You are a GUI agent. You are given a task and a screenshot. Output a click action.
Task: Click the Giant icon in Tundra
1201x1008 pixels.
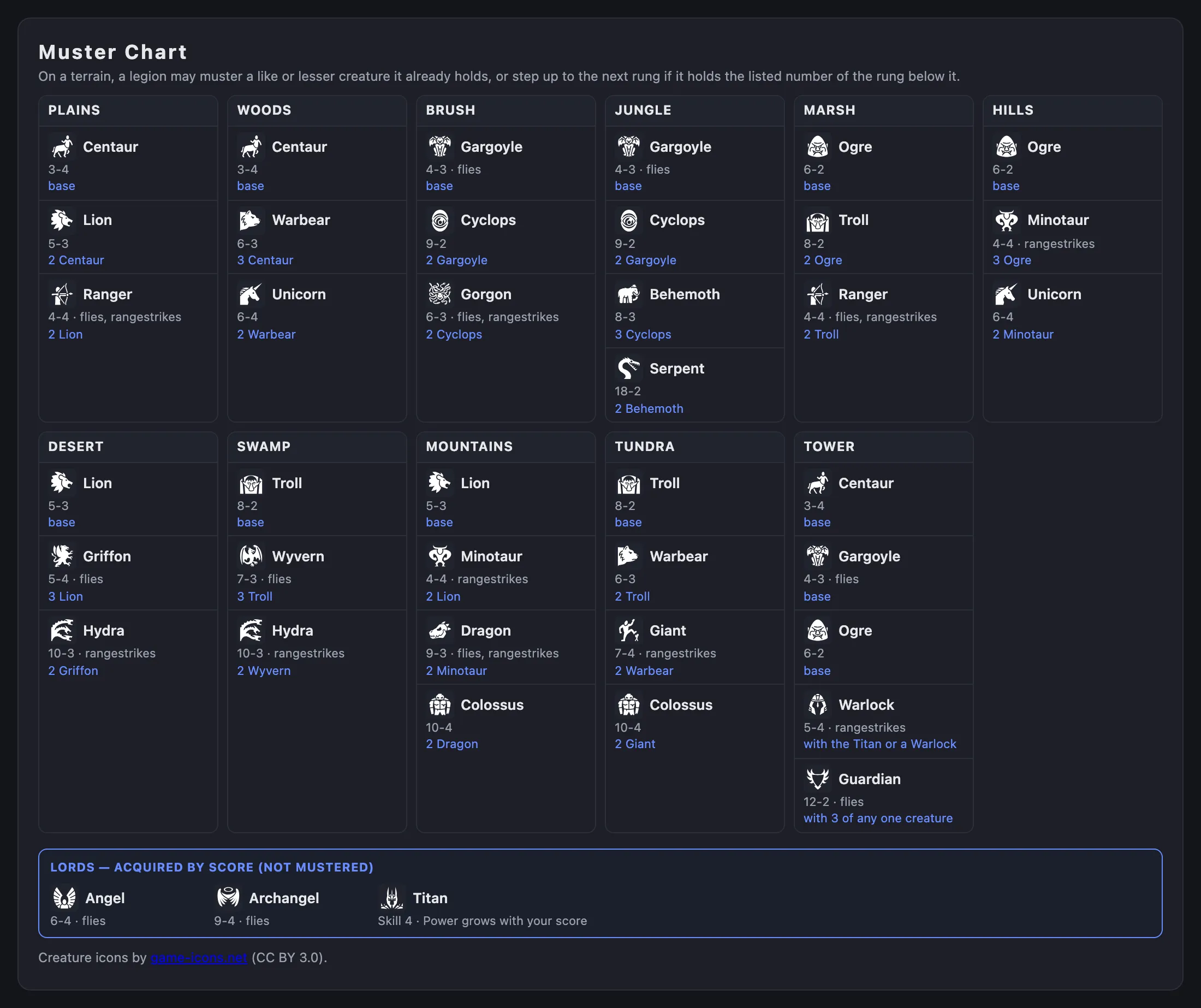[x=628, y=631]
